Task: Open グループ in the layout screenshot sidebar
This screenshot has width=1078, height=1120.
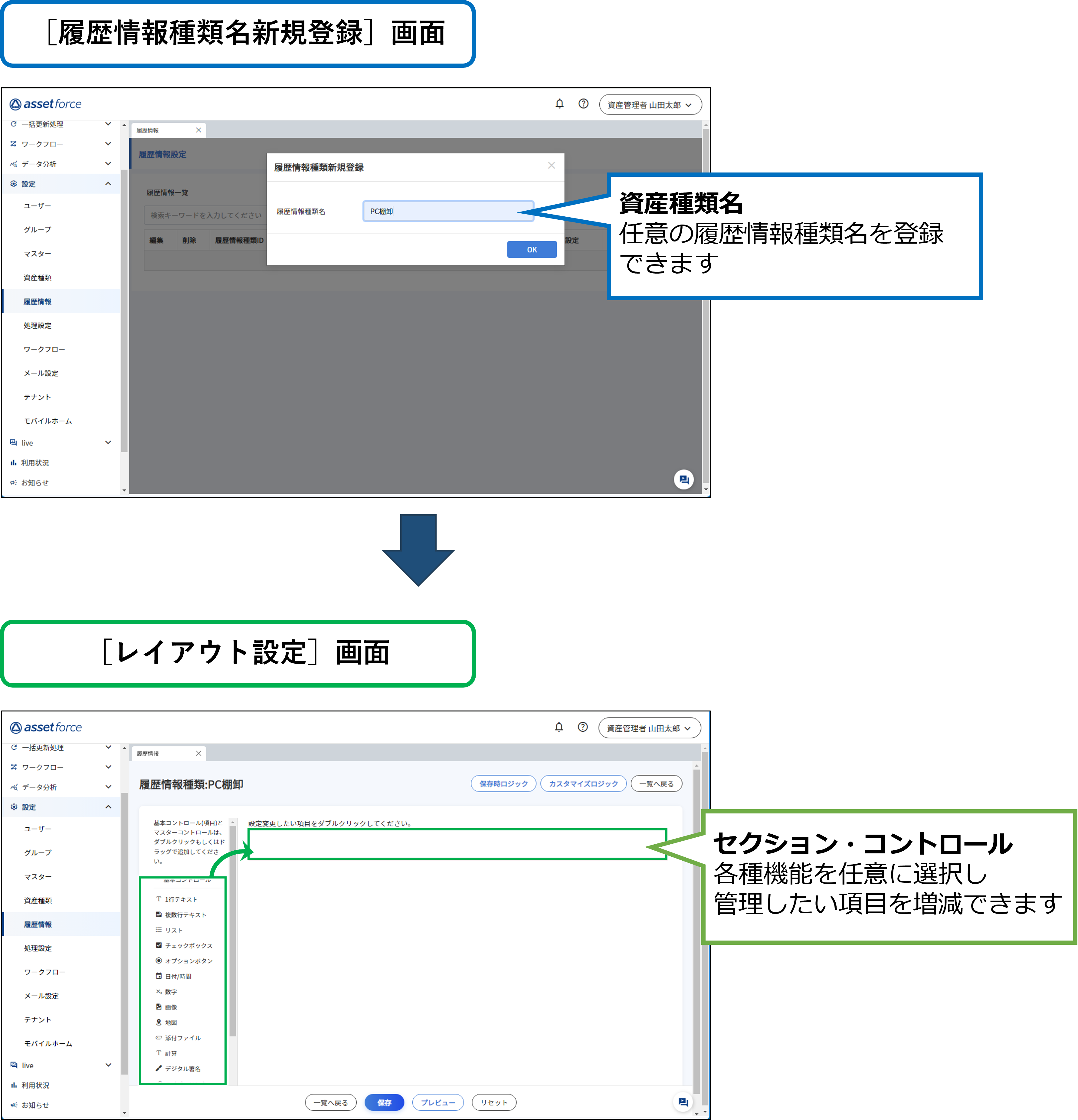Action: 38,852
